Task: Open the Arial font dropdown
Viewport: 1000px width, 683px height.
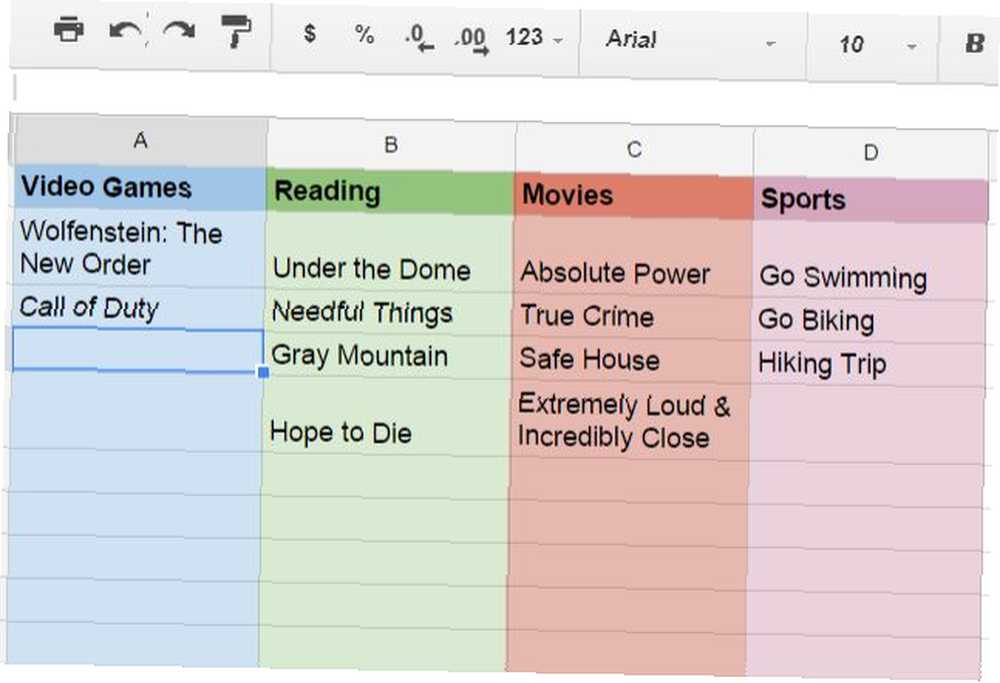Action: (x=691, y=41)
